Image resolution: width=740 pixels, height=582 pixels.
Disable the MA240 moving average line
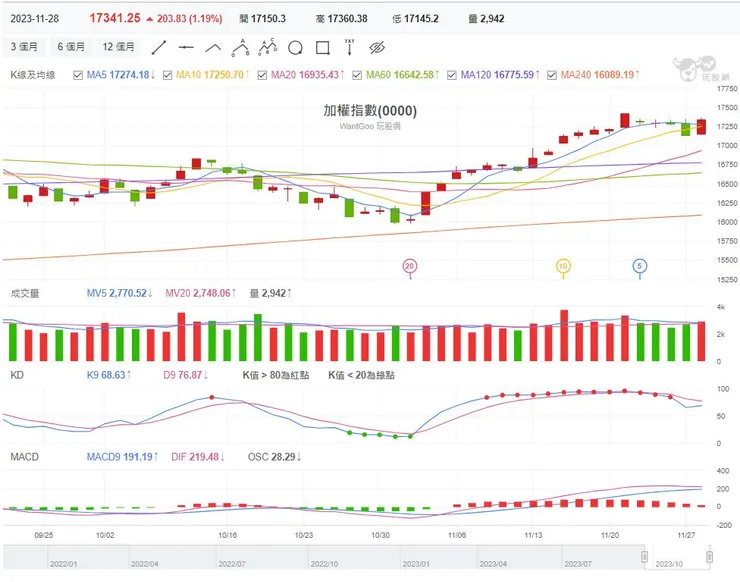click(x=550, y=75)
